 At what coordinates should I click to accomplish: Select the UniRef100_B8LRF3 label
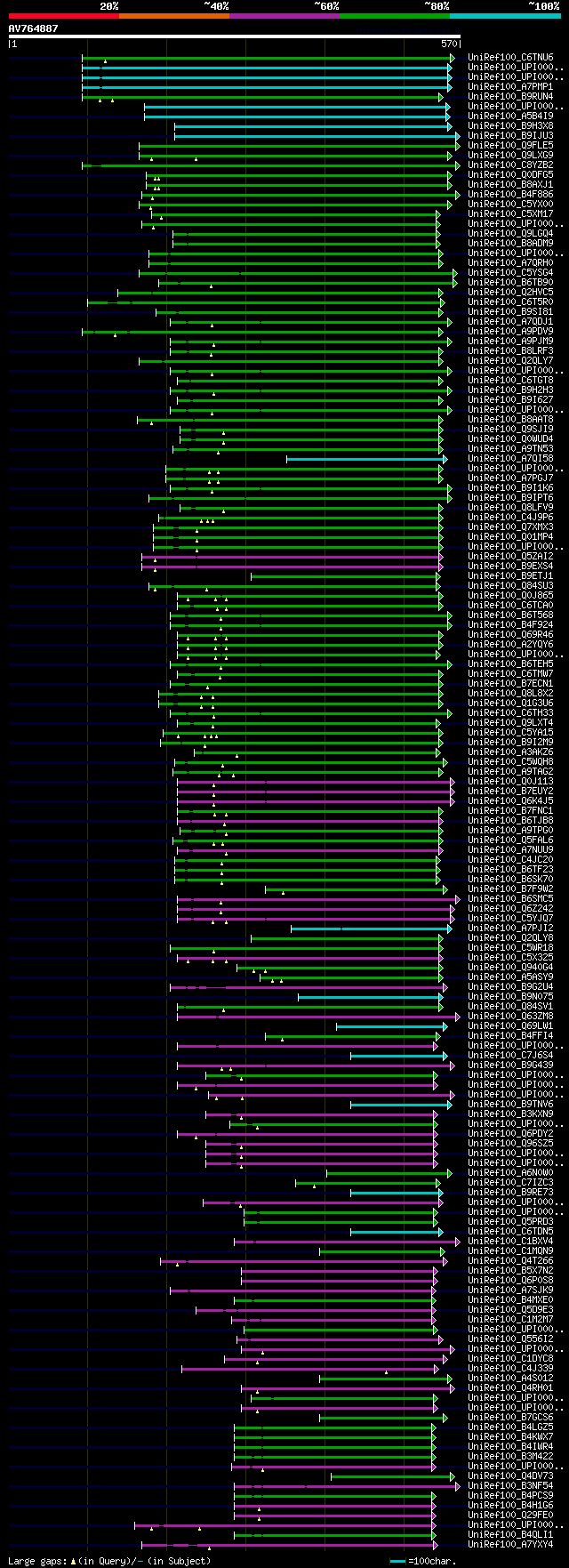(x=510, y=350)
